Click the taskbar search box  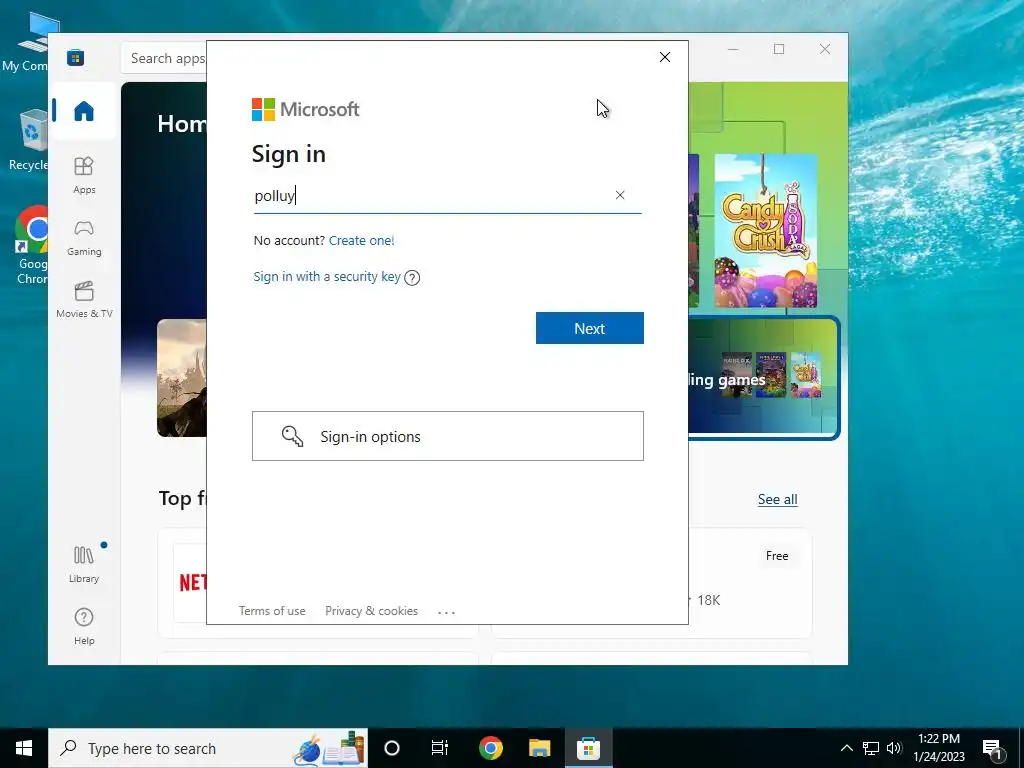208,748
